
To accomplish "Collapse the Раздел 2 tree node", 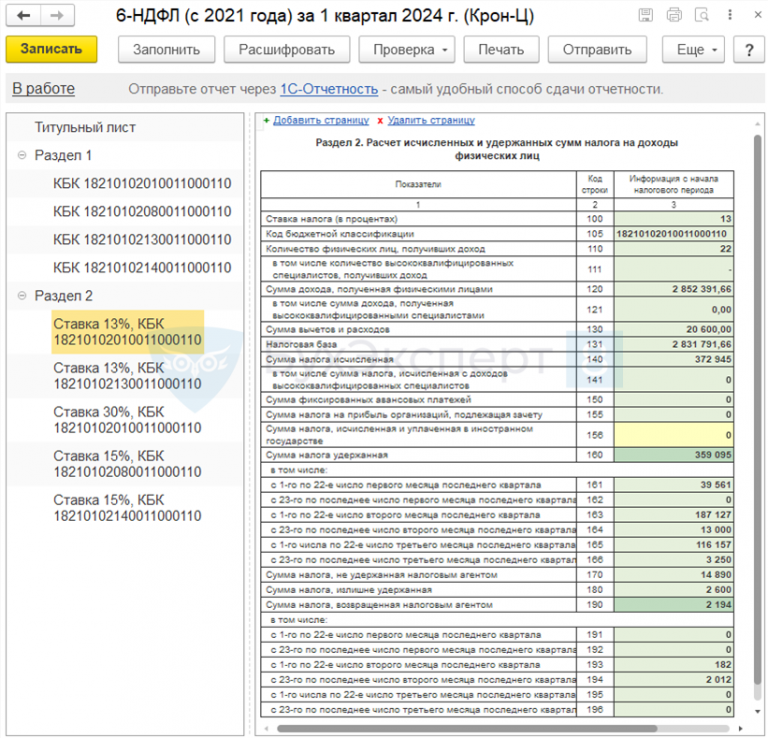I will (22, 296).
